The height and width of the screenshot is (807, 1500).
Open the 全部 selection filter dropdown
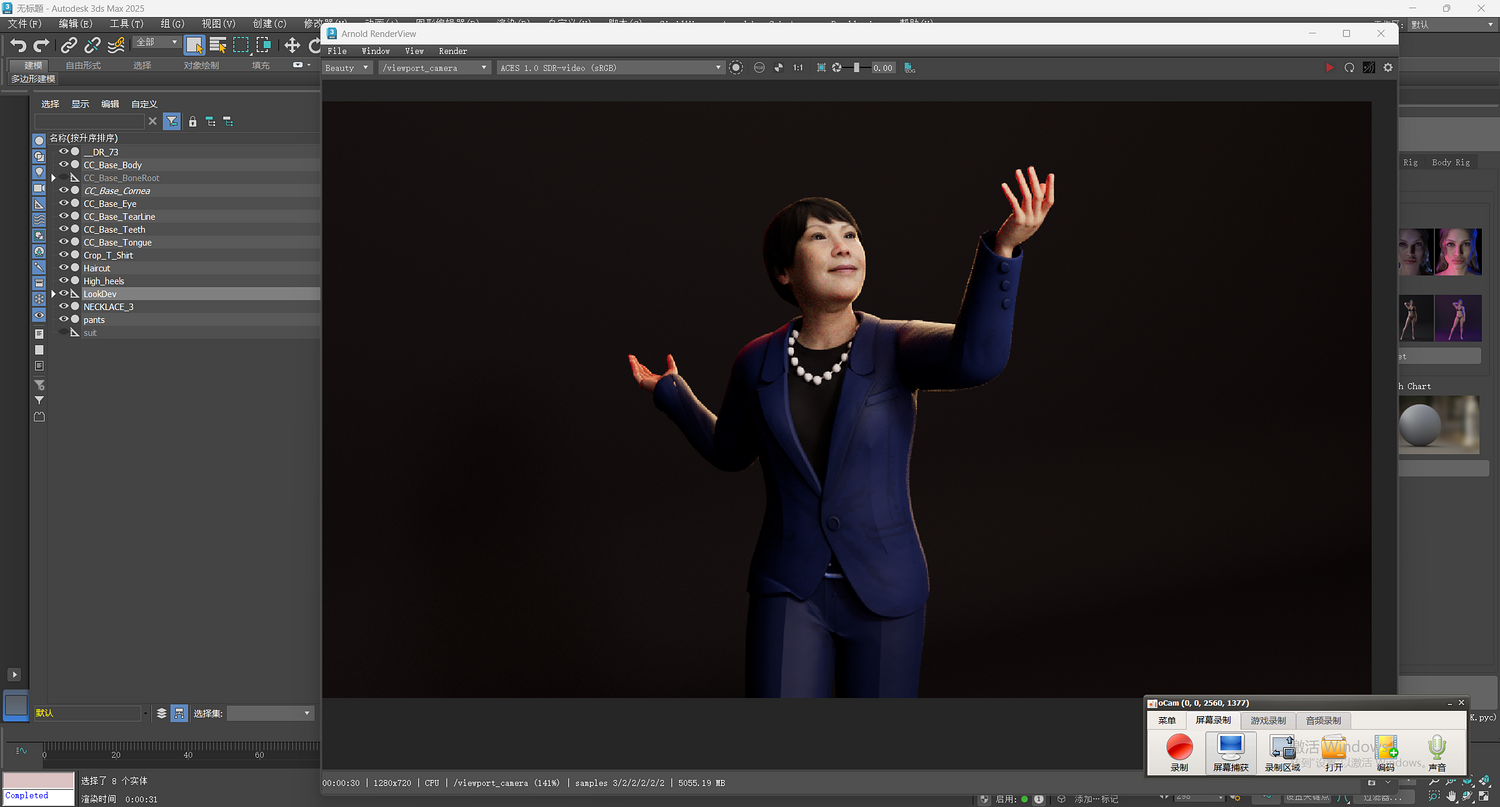click(x=157, y=42)
